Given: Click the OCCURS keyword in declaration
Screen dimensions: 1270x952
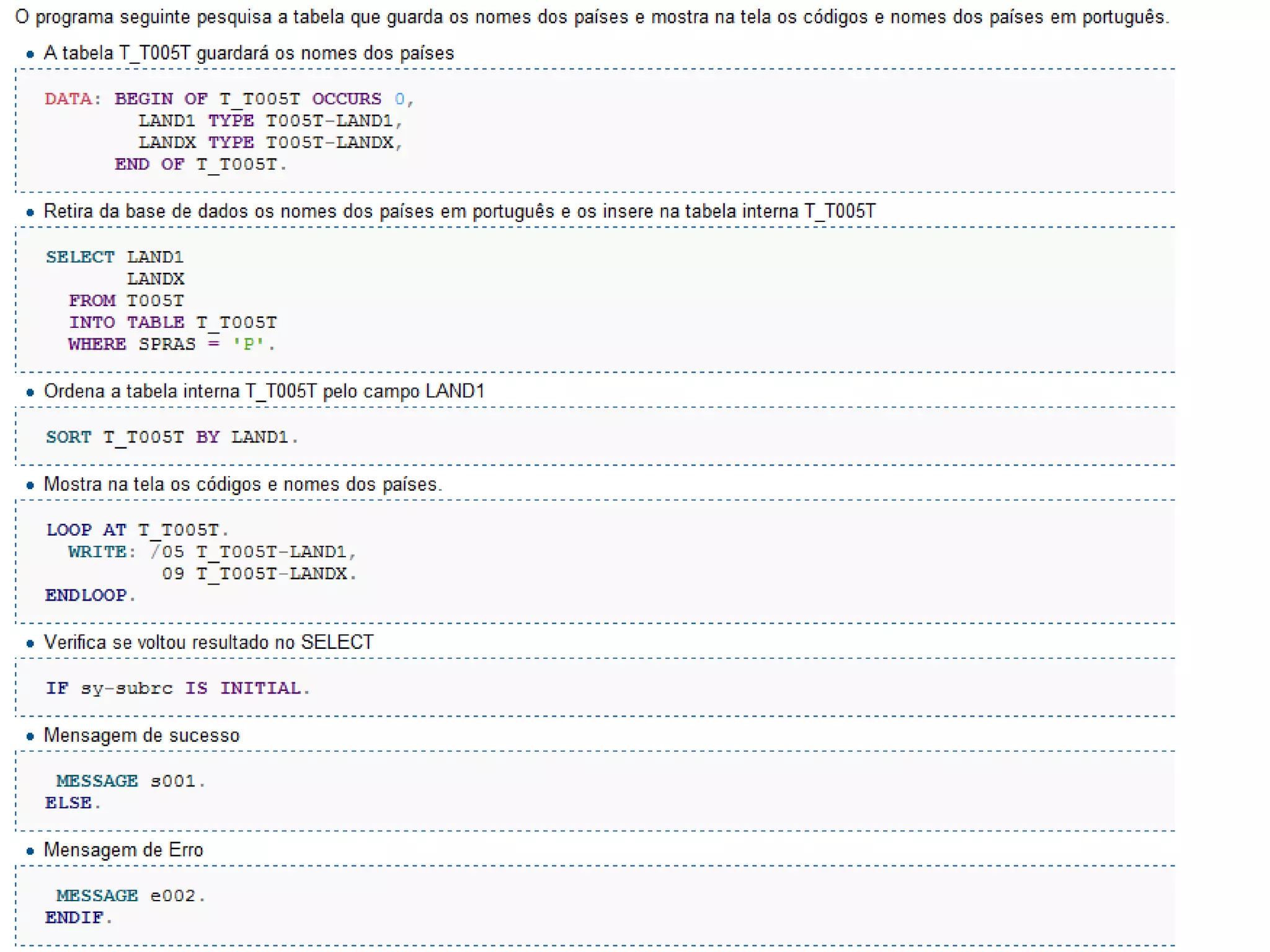Looking at the screenshot, I should pyautogui.click(x=346, y=99).
